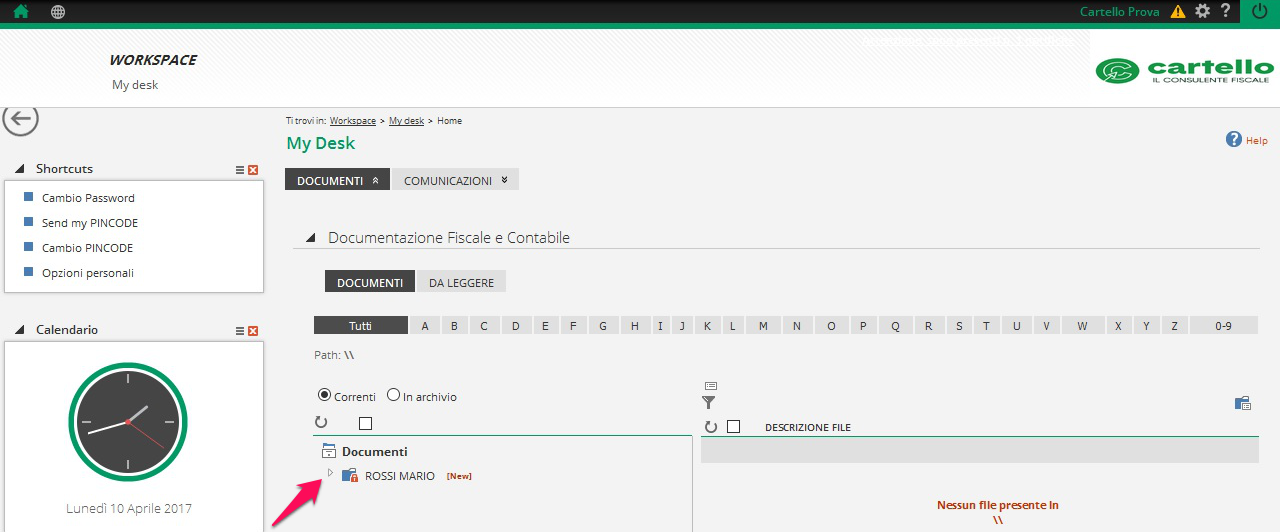The height and width of the screenshot is (532, 1280).
Task: Open settings via the gear icon
Action: coord(1203,11)
